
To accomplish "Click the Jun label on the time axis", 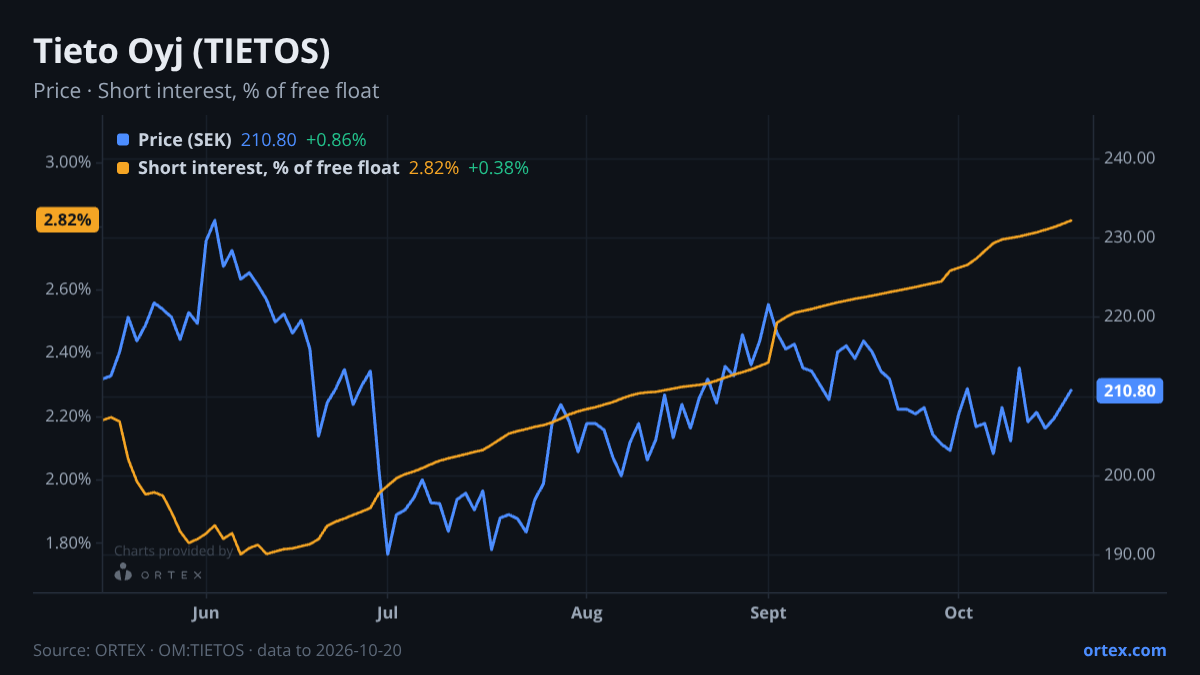I will pos(205,612).
